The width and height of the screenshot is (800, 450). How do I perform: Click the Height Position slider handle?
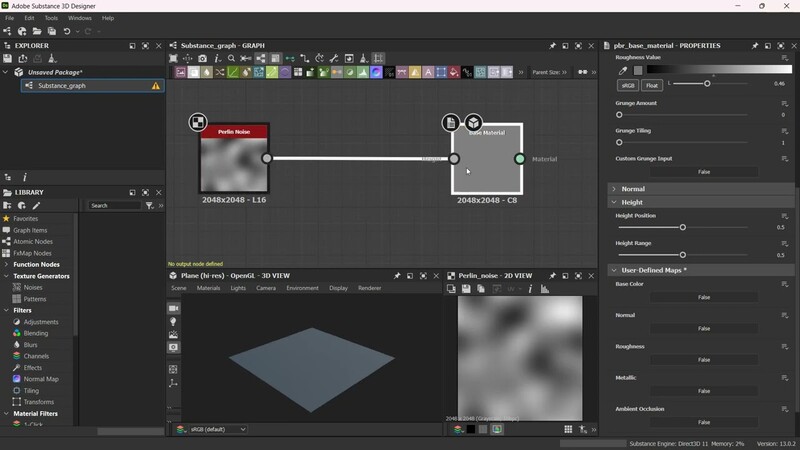pyautogui.click(x=682, y=227)
